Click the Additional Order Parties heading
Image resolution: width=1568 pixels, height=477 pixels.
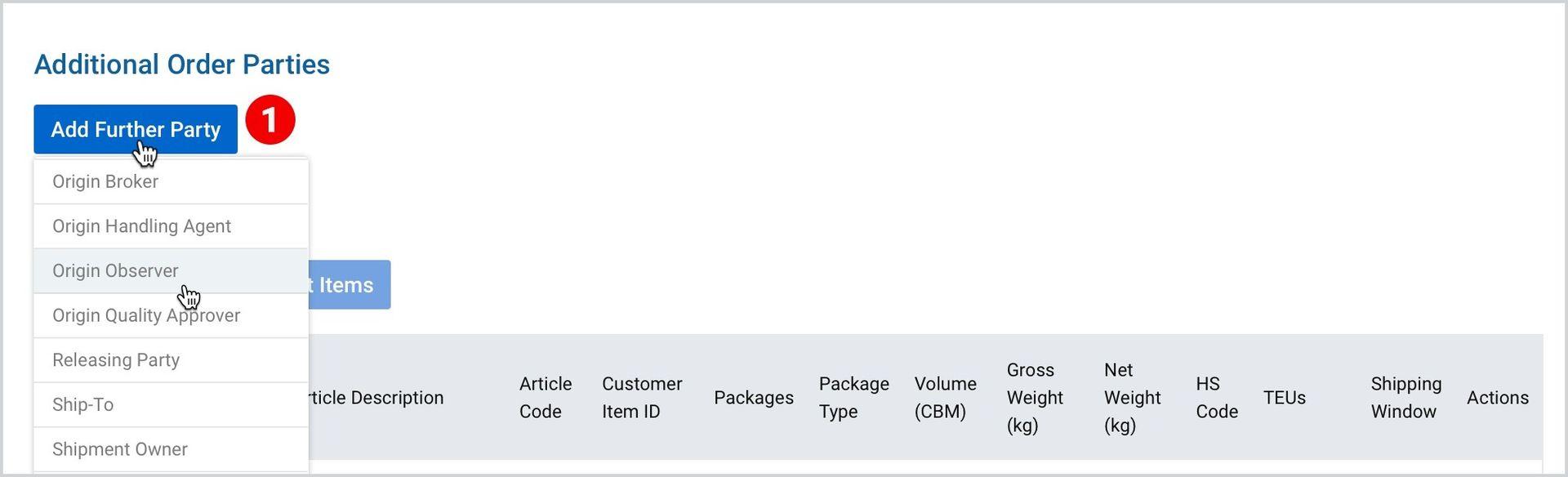(x=182, y=65)
